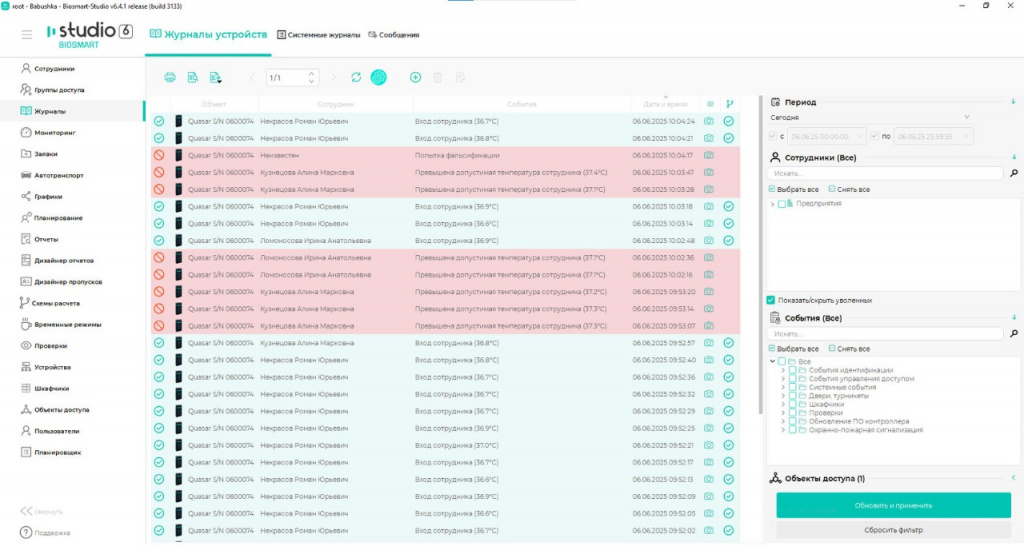The width and height of the screenshot is (1024, 550).
Task: Click green check status icon in 10:04:24 row
Action: pos(159,121)
